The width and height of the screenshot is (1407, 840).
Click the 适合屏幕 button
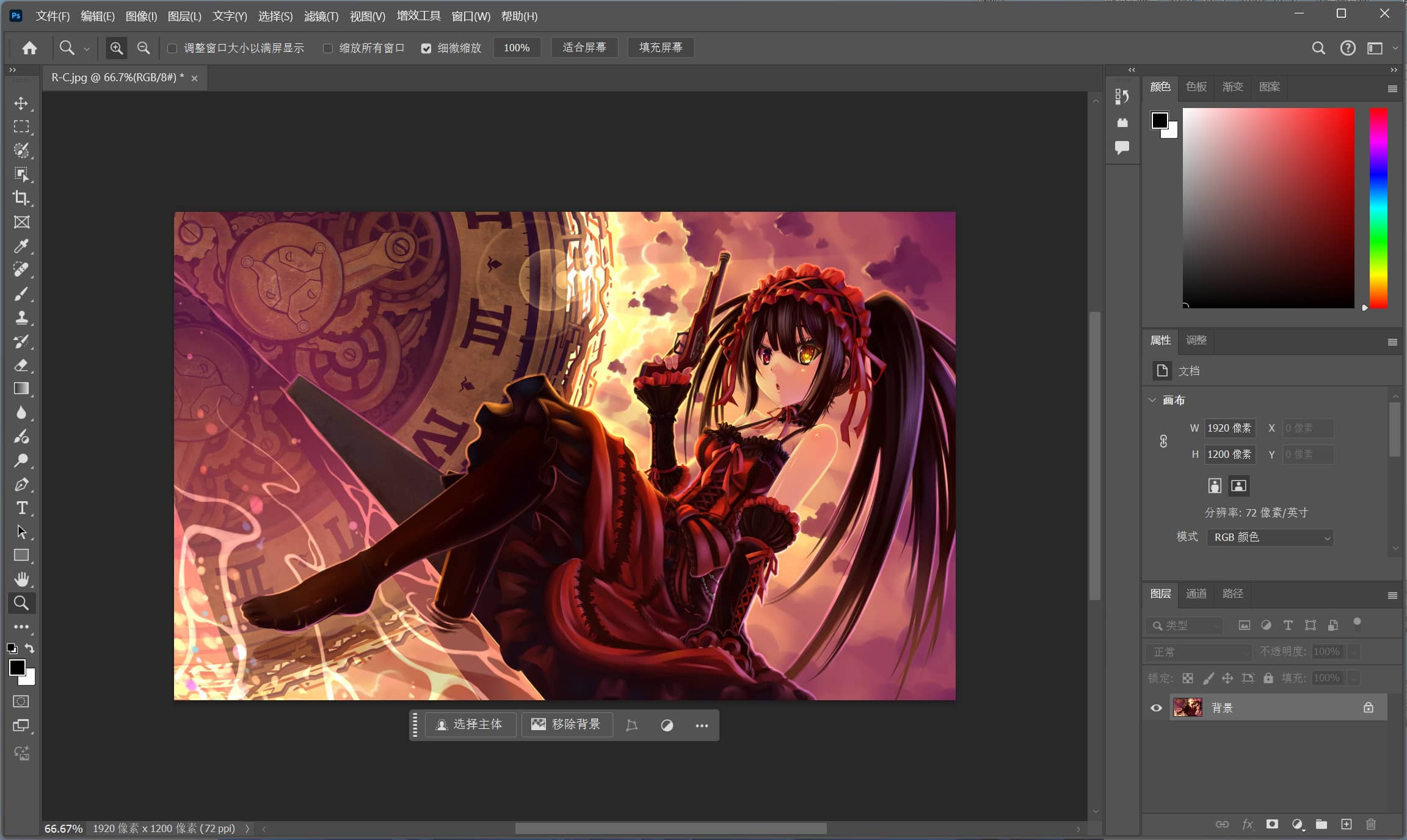[584, 48]
